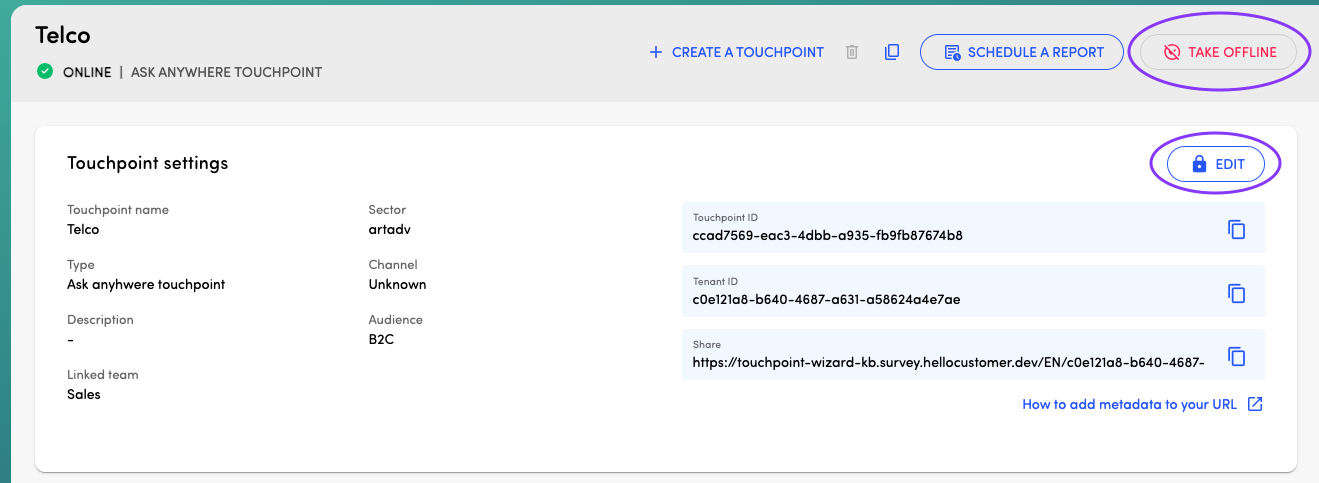
Task: Click the ONLINE status label
Action: (x=87, y=73)
